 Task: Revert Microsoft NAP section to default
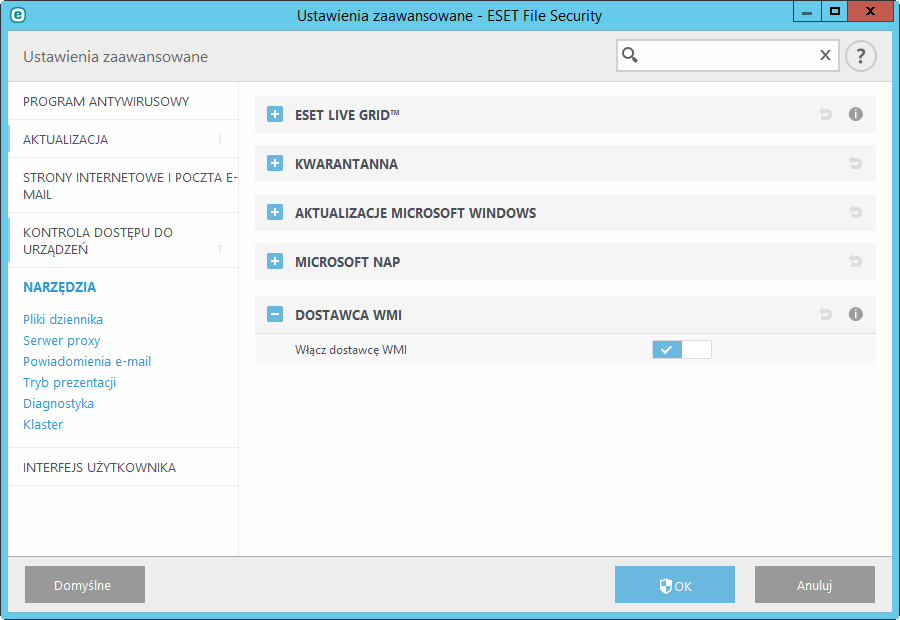855,261
